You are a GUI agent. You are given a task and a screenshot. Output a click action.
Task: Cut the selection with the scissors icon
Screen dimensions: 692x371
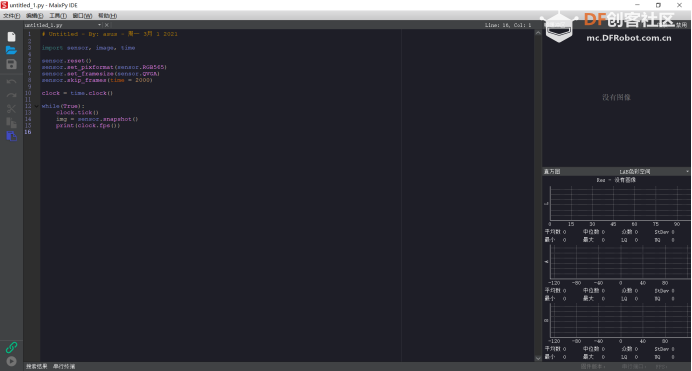tap(11, 109)
